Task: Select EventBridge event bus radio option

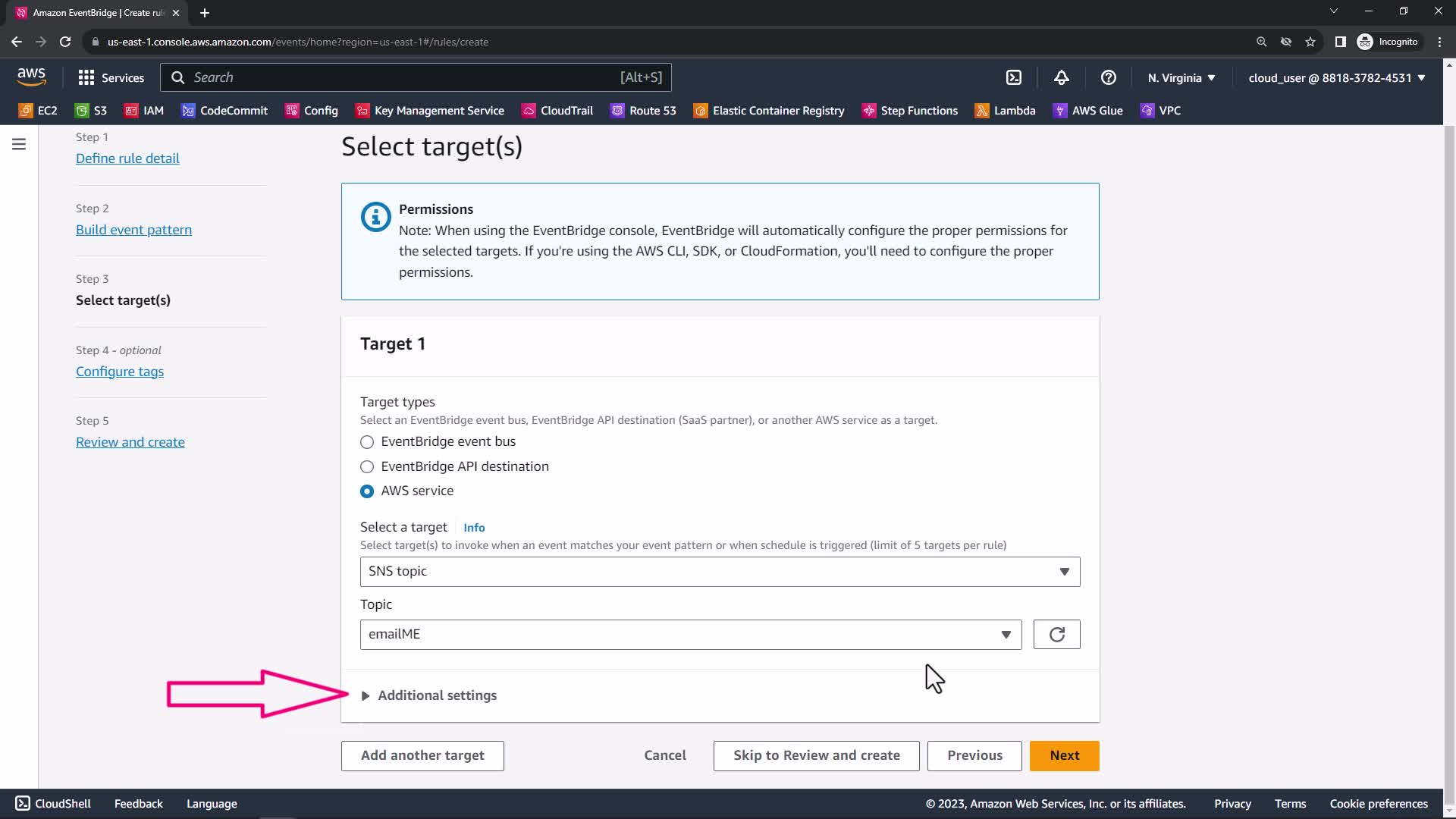Action: click(x=367, y=442)
